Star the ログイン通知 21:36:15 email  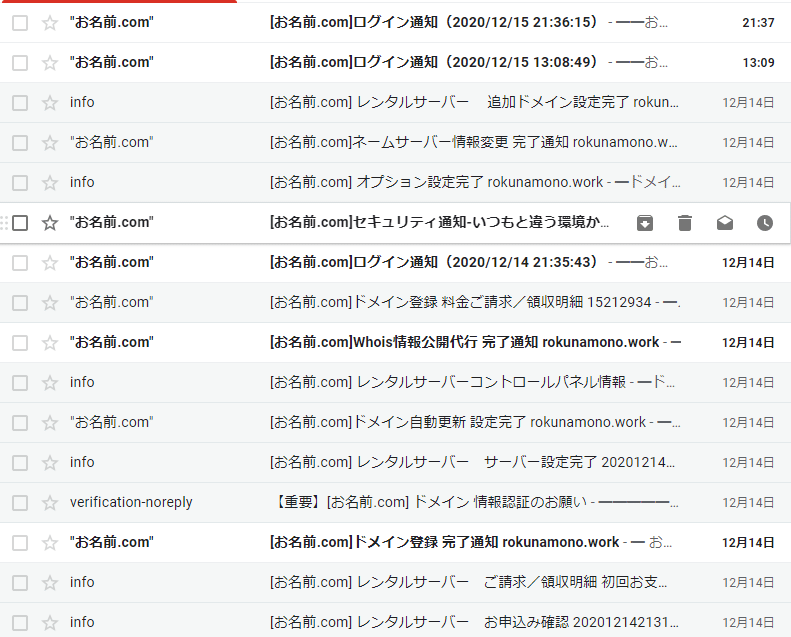pyautogui.click(x=49, y=23)
